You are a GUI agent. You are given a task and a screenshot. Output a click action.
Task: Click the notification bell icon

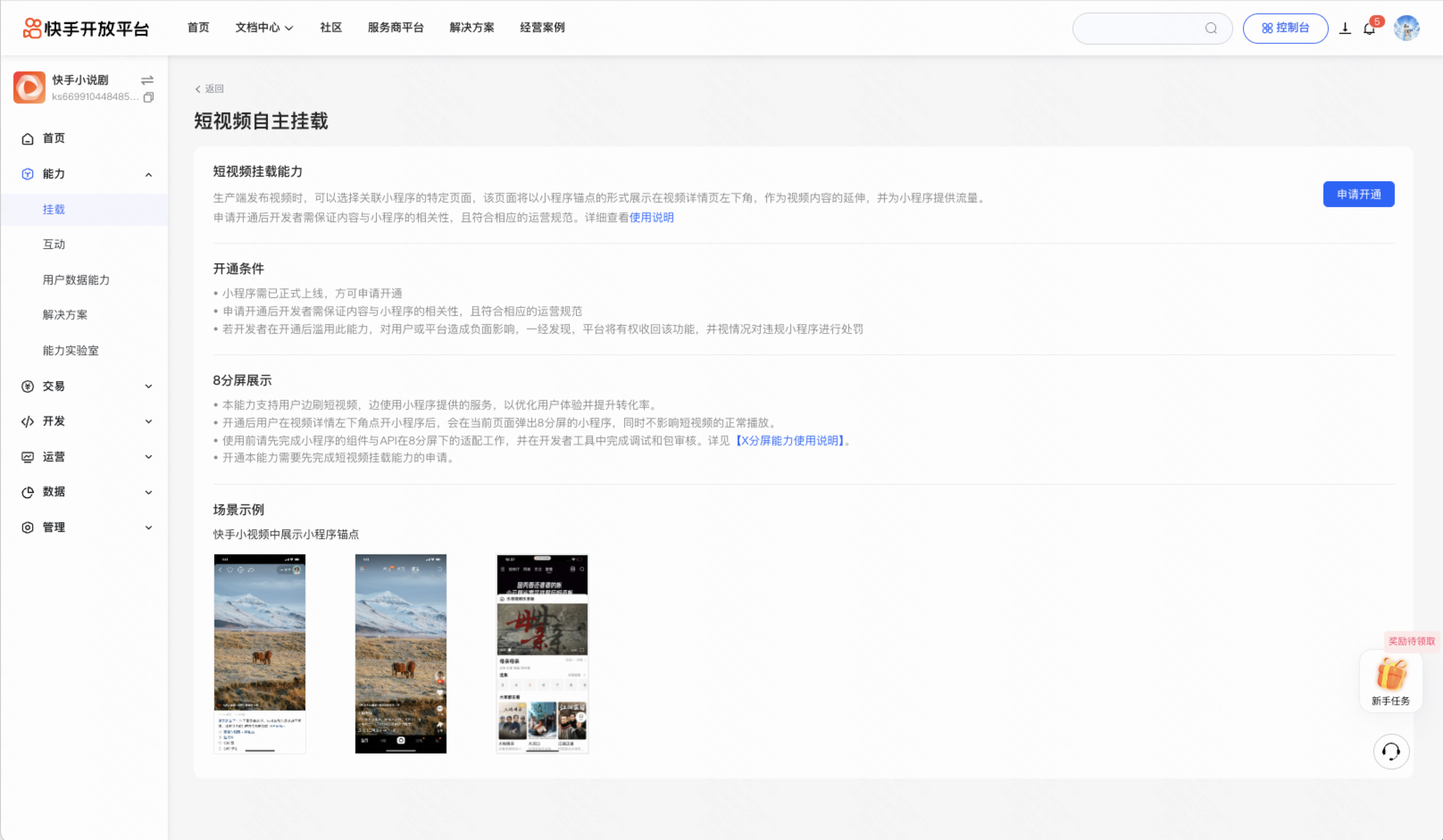click(x=1369, y=29)
